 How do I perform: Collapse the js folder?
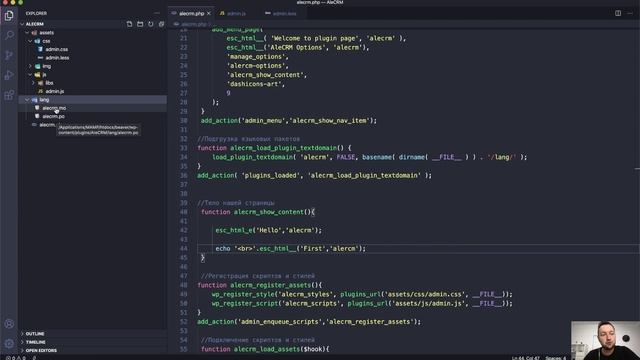pyautogui.click(x=30, y=75)
